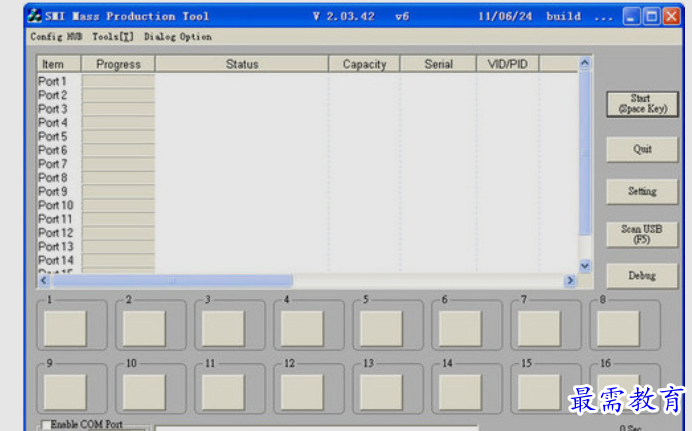Image resolution: width=692 pixels, height=431 pixels.
Task: Select the Port 4 row
Action: [x=308, y=123]
